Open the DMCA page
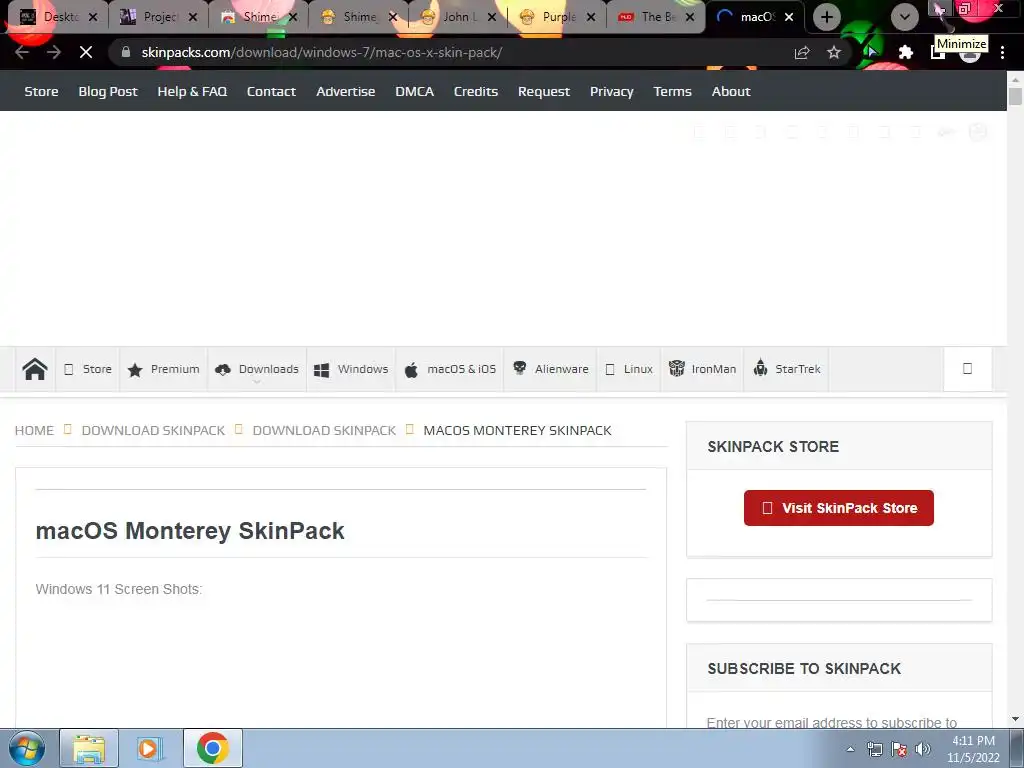Viewport: 1024px width, 768px height. click(414, 91)
